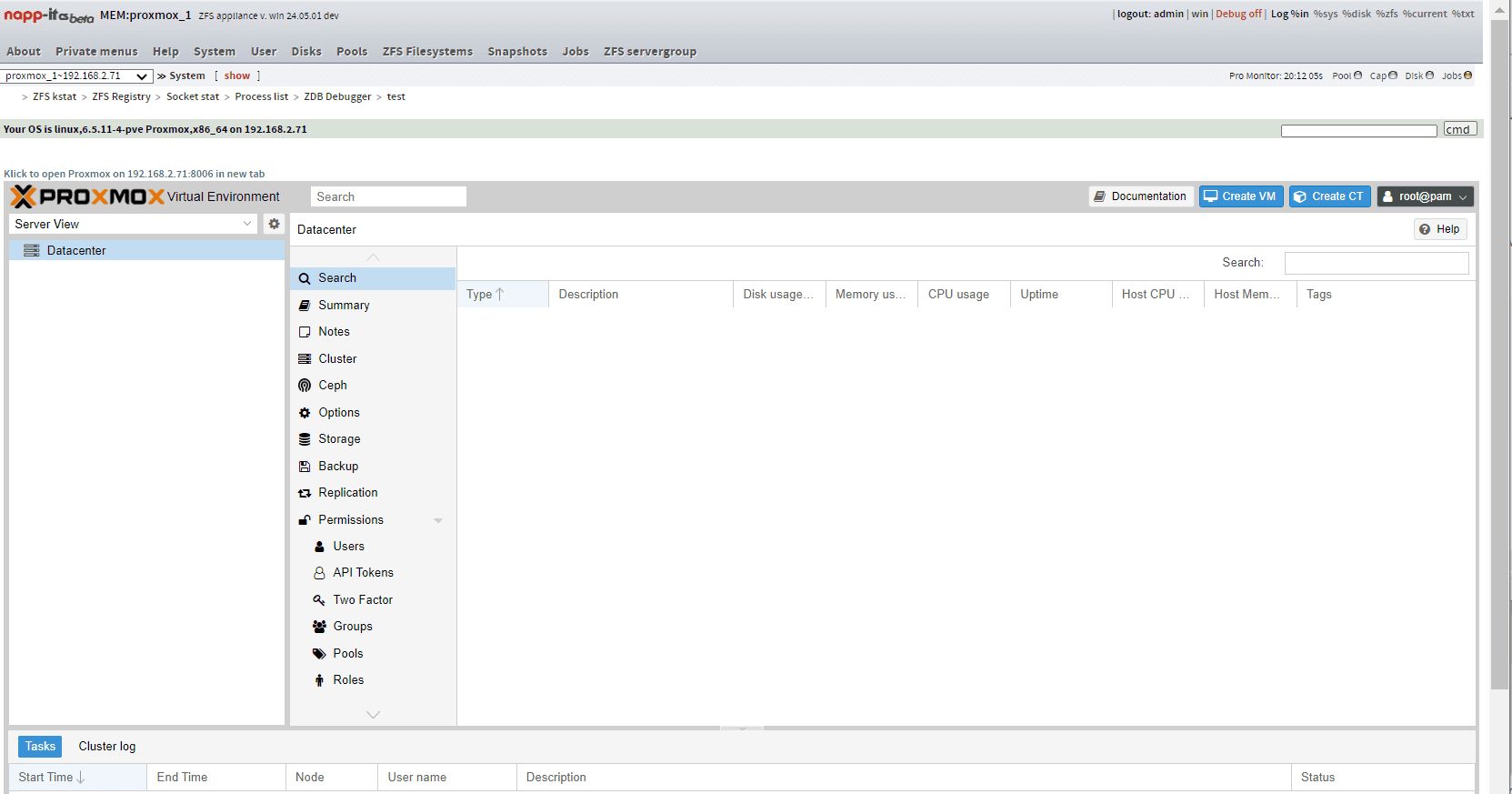Click the Process list link
1512x794 pixels.
pos(262,96)
